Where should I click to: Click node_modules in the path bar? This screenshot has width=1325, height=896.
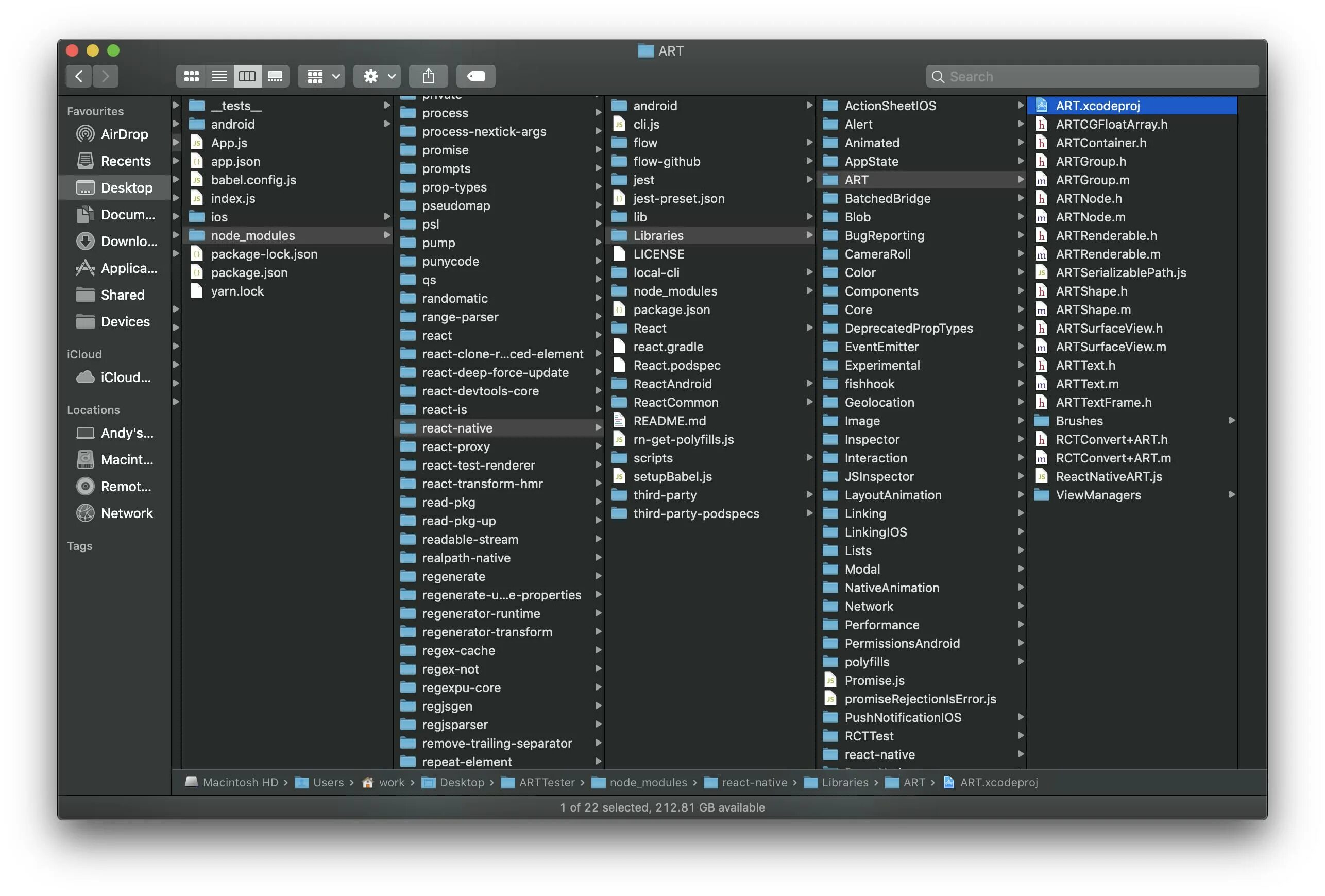(648, 782)
